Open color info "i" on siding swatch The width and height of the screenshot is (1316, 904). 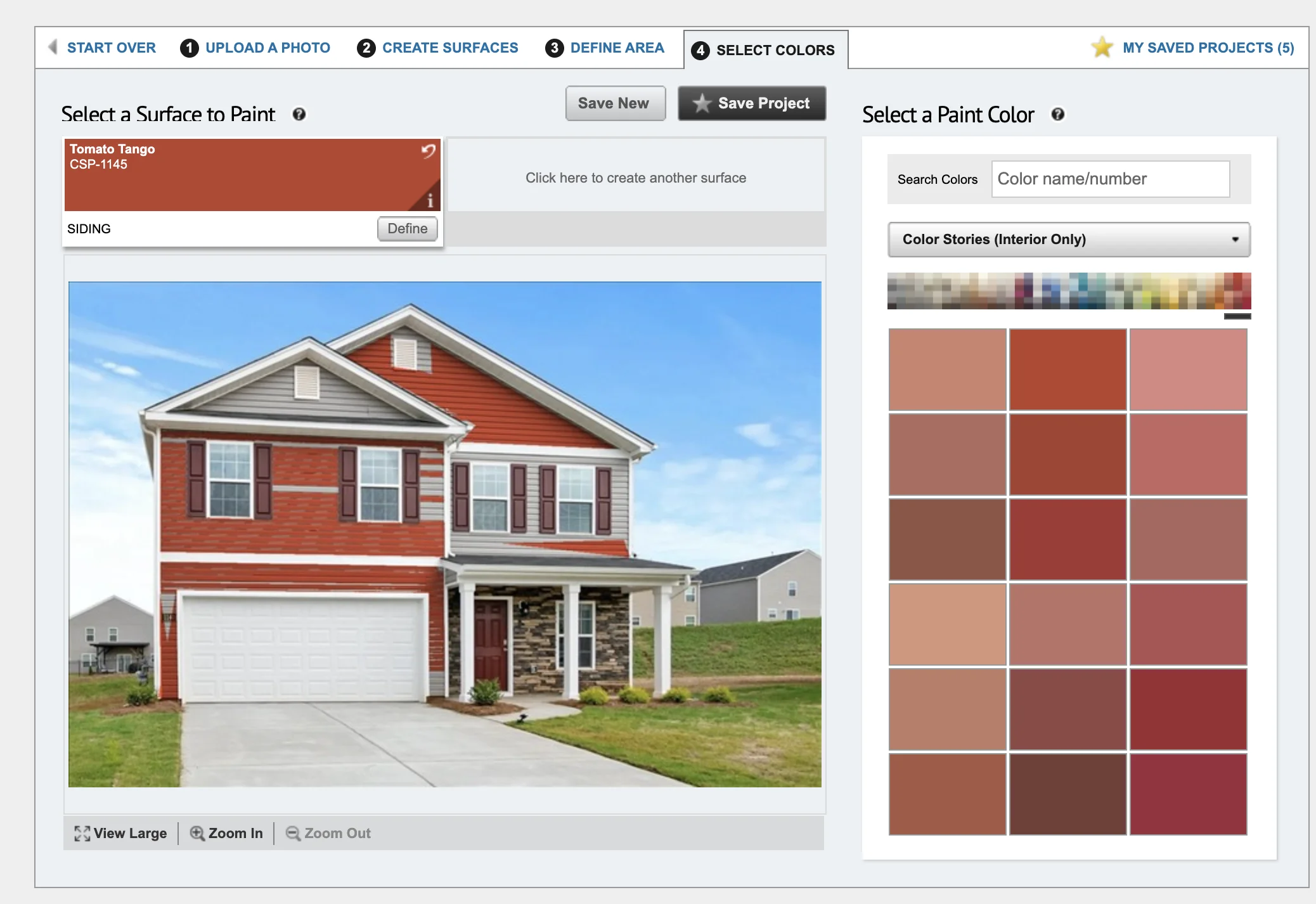coord(430,200)
